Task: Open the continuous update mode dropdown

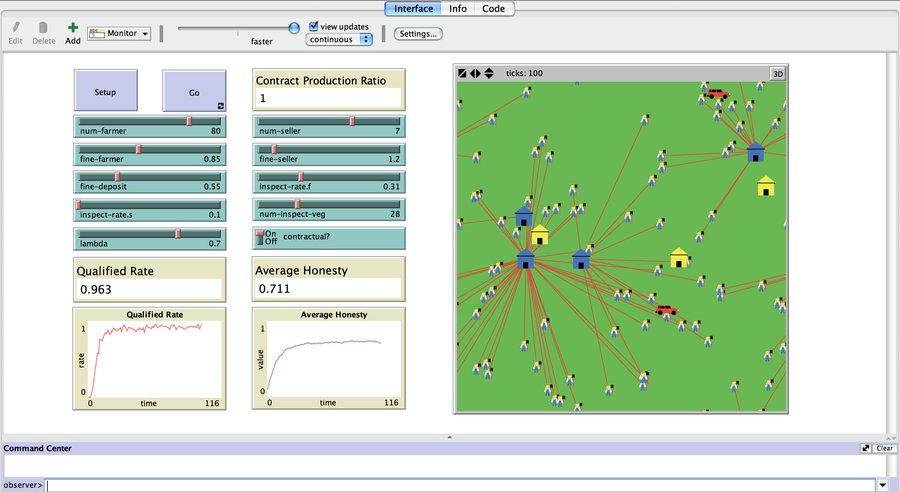Action: click(340, 39)
